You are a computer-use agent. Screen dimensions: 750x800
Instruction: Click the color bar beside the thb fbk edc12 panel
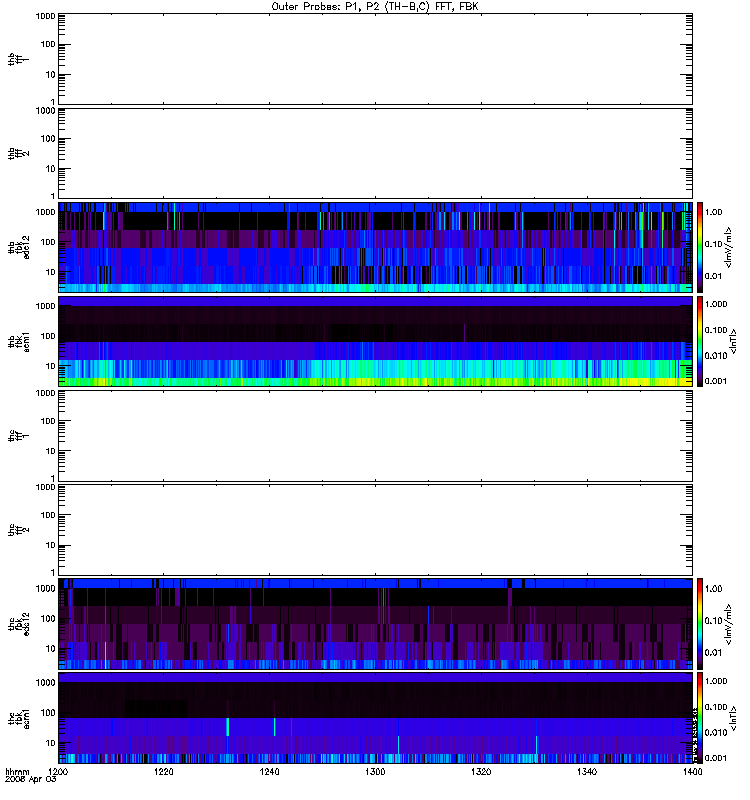700,247
